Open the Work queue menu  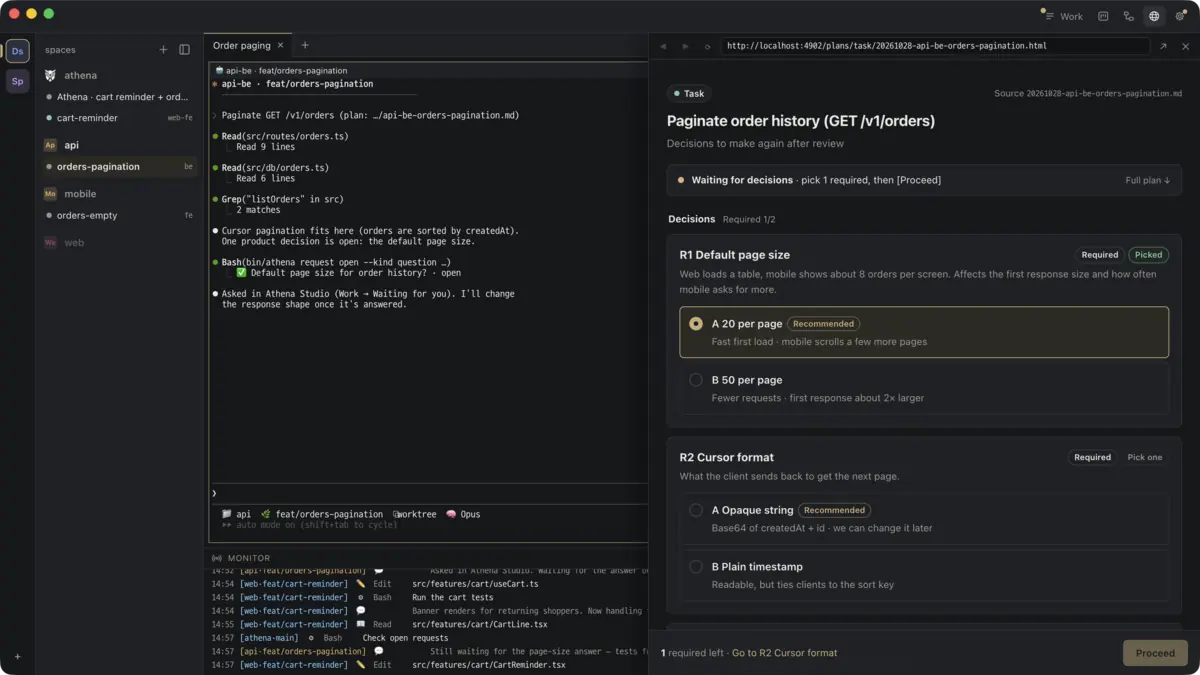1064,16
